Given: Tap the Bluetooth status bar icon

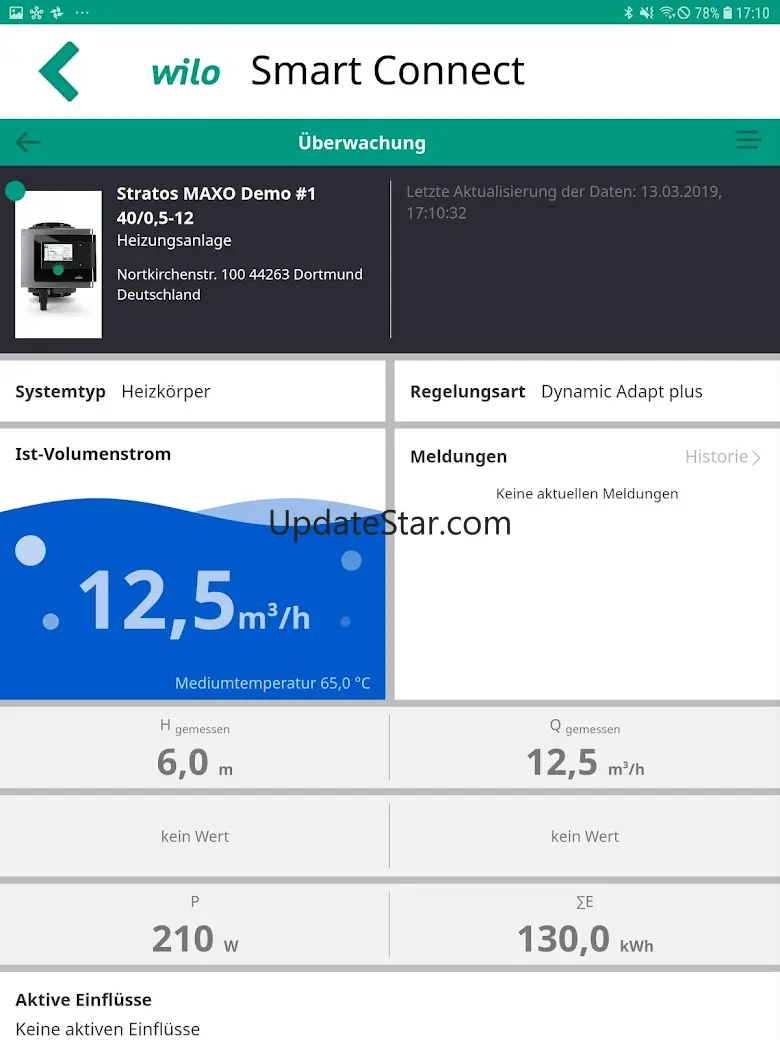Looking at the screenshot, I should (628, 12).
